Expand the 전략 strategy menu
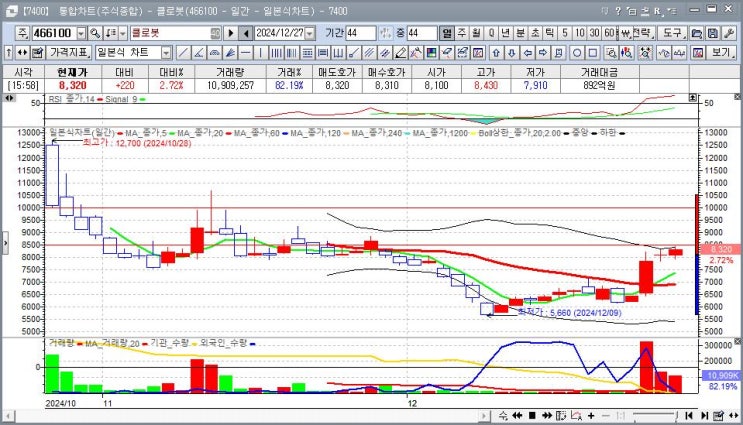 643,33
